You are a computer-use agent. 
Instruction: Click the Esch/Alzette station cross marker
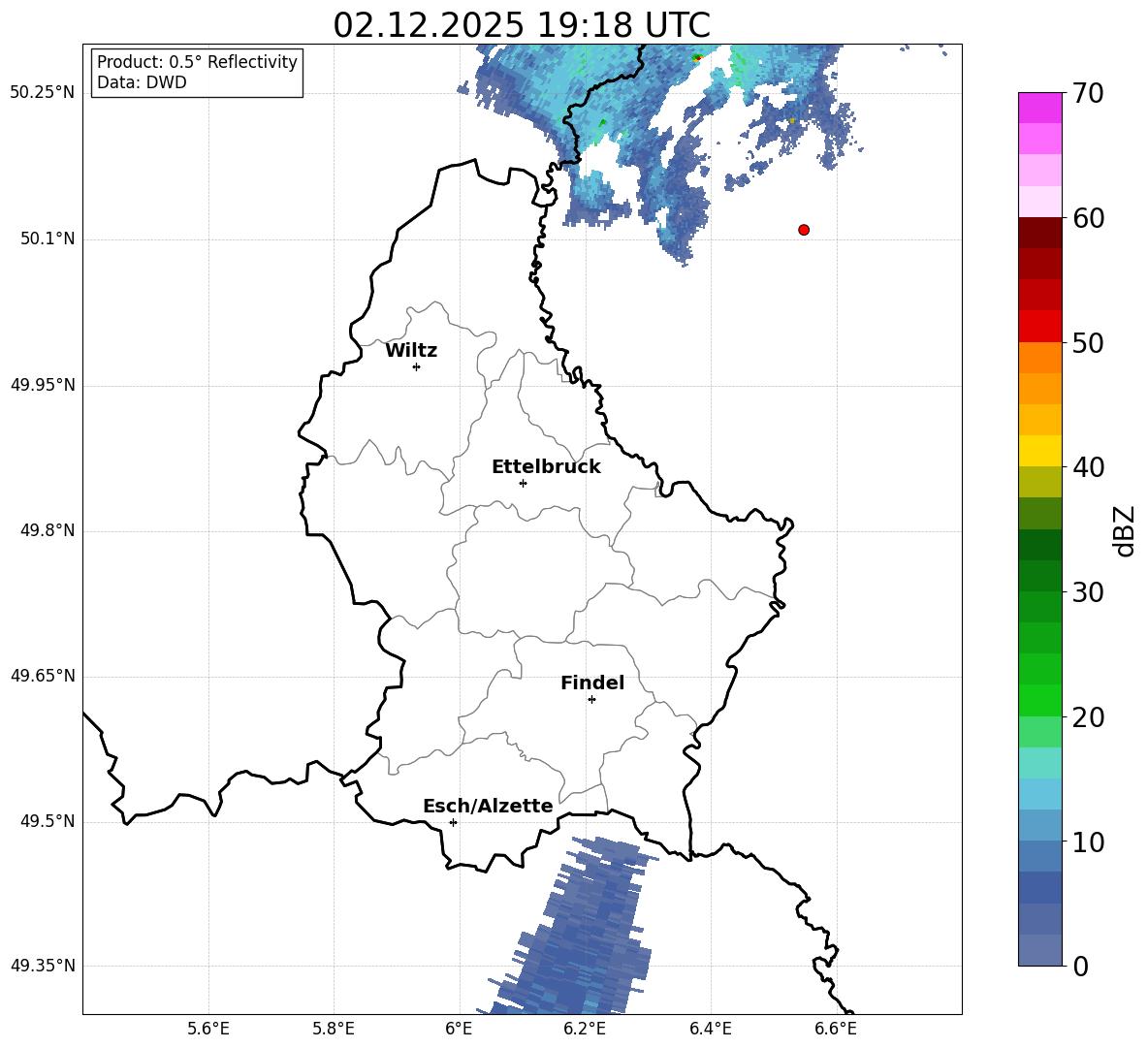click(x=453, y=822)
